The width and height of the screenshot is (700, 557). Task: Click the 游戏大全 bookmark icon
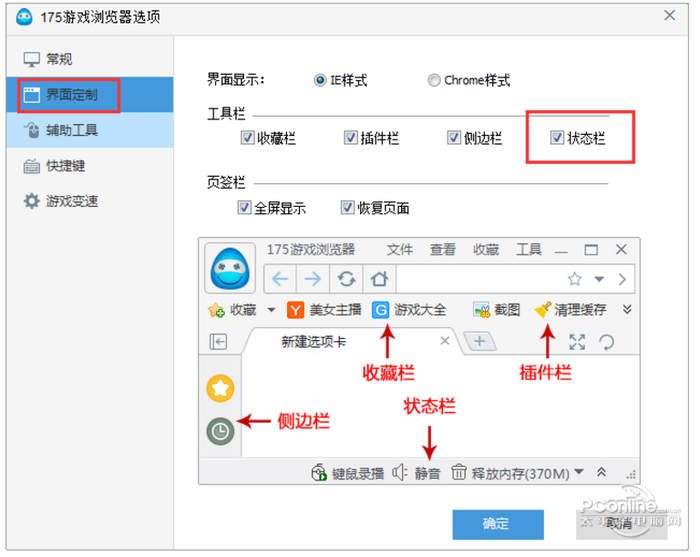[380, 310]
